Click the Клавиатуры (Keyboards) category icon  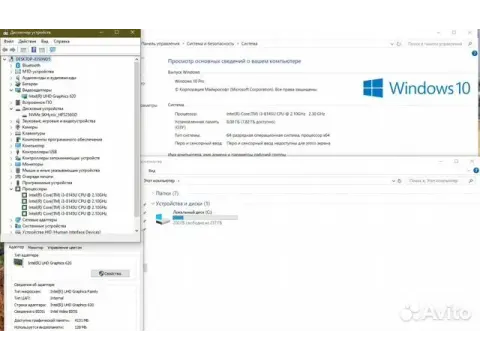pos(18,133)
